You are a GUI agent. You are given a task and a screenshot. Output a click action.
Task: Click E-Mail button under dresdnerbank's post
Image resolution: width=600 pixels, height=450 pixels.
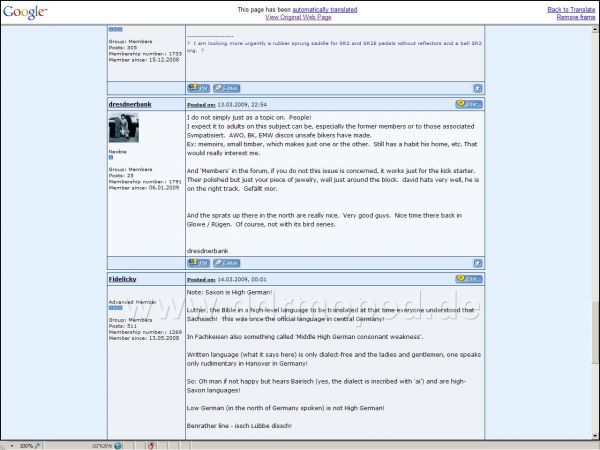(x=225, y=263)
